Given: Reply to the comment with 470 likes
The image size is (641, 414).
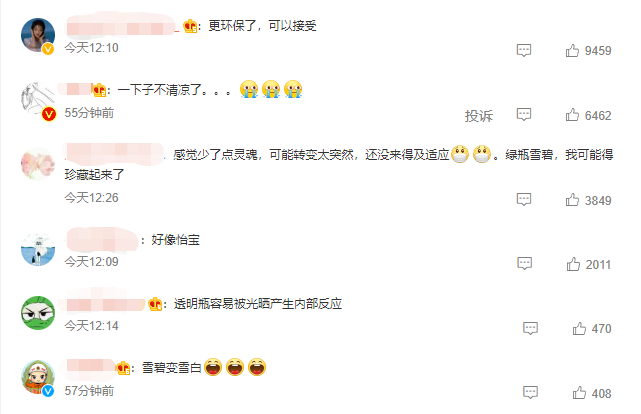Looking at the screenshot, I should click(530, 329).
